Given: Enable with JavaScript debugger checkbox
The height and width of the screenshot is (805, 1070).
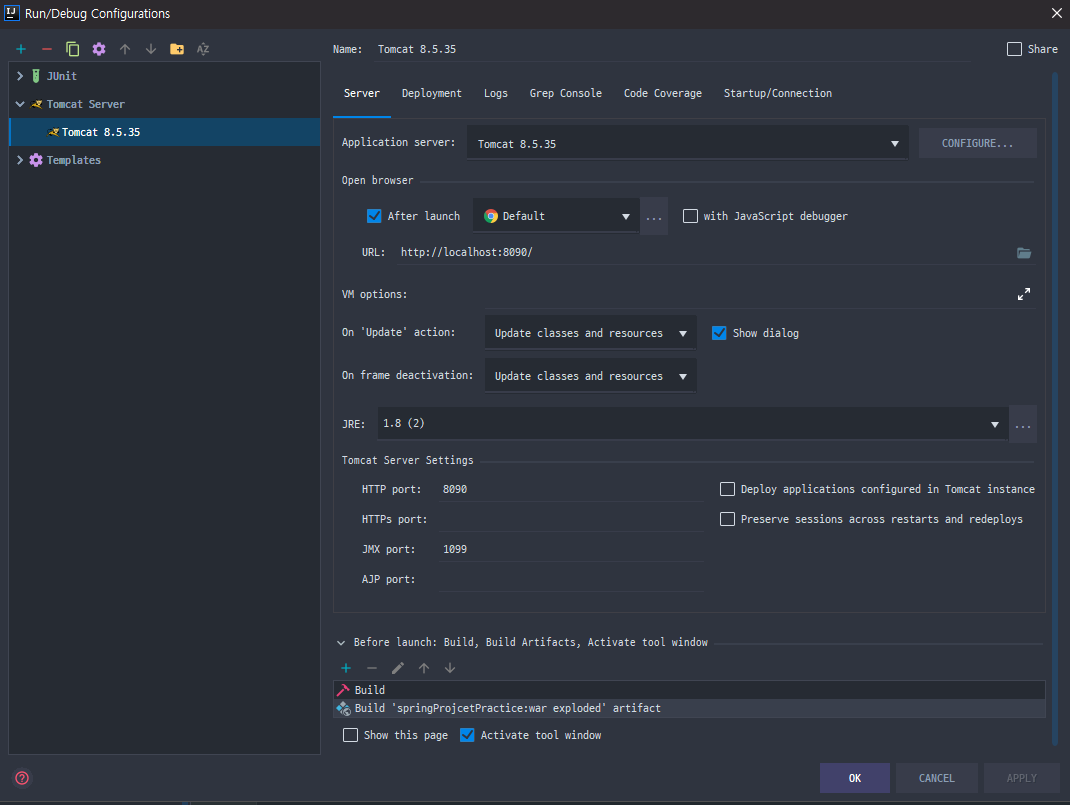Looking at the screenshot, I should 691,216.
